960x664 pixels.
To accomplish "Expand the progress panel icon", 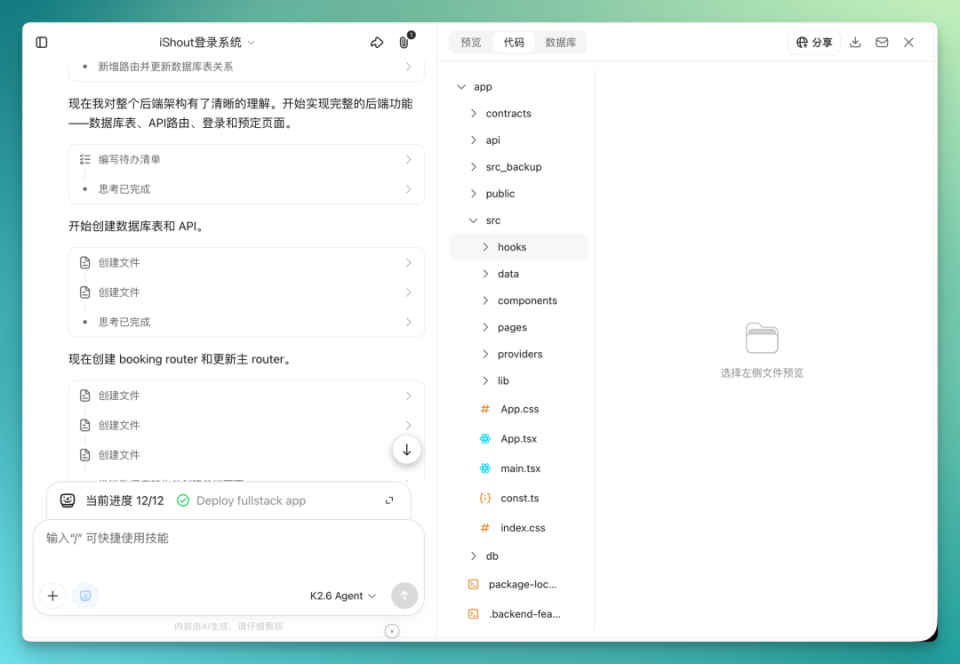I will click(x=389, y=501).
